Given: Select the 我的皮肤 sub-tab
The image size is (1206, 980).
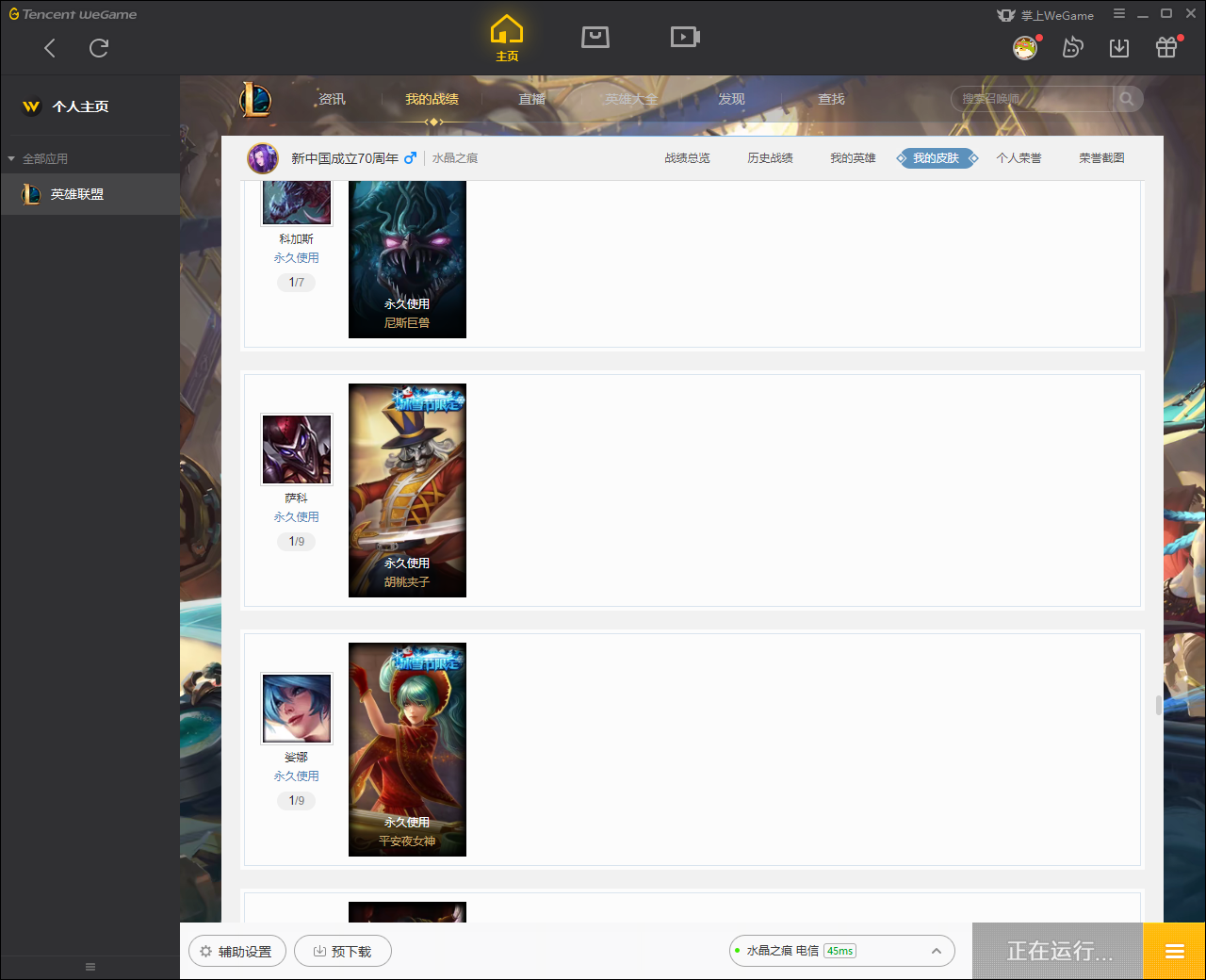Looking at the screenshot, I should (936, 158).
